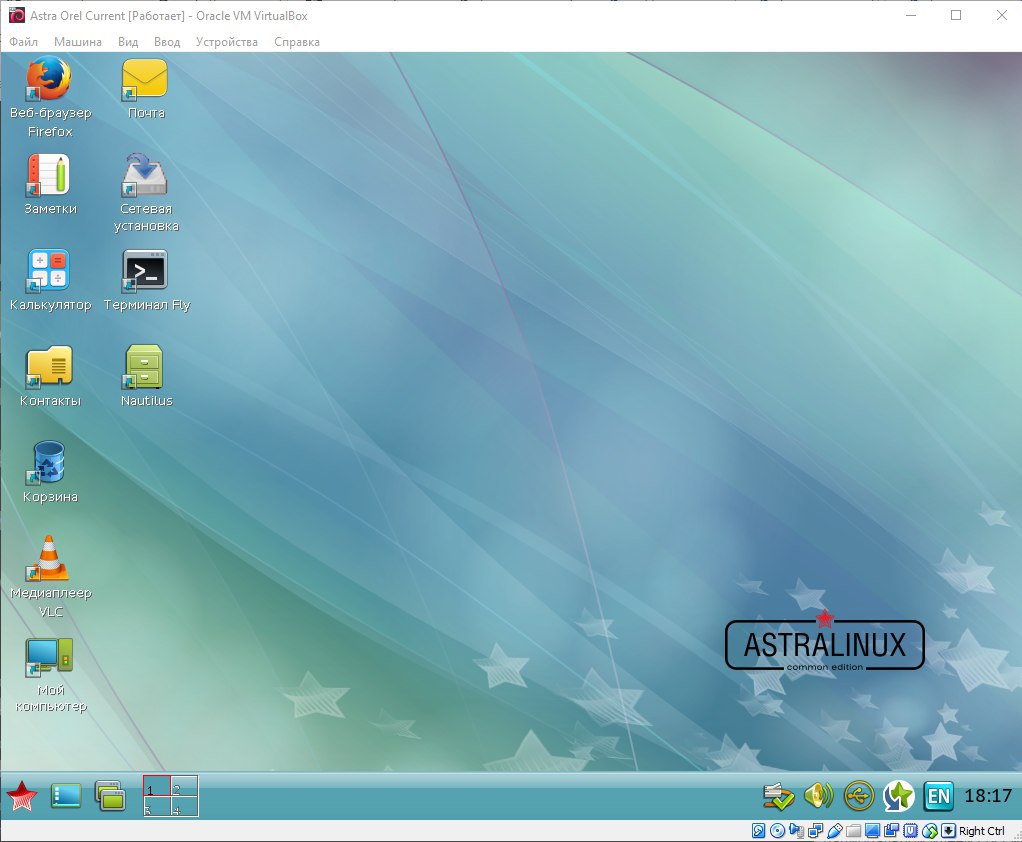Open the Файл menu

(x=23, y=42)
